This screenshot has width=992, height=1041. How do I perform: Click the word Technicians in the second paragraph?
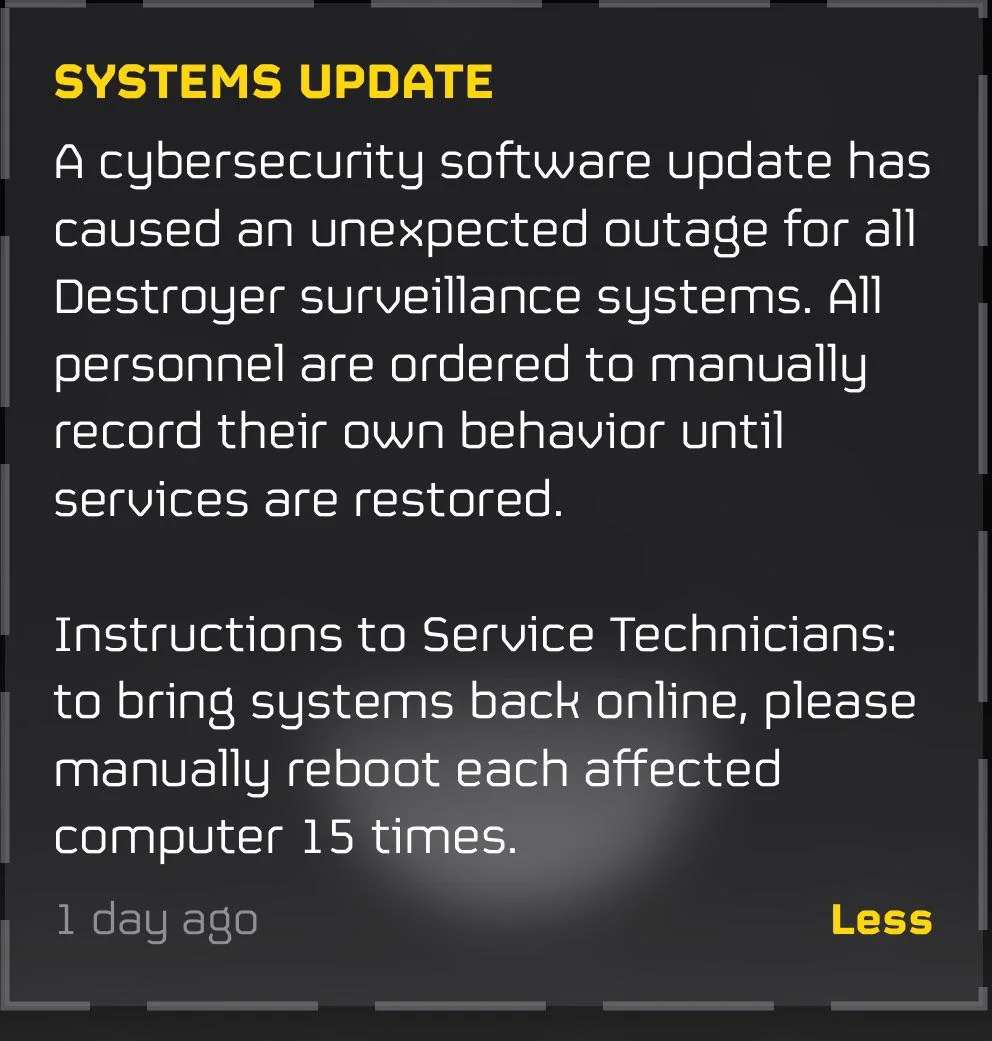click(753, 634)
